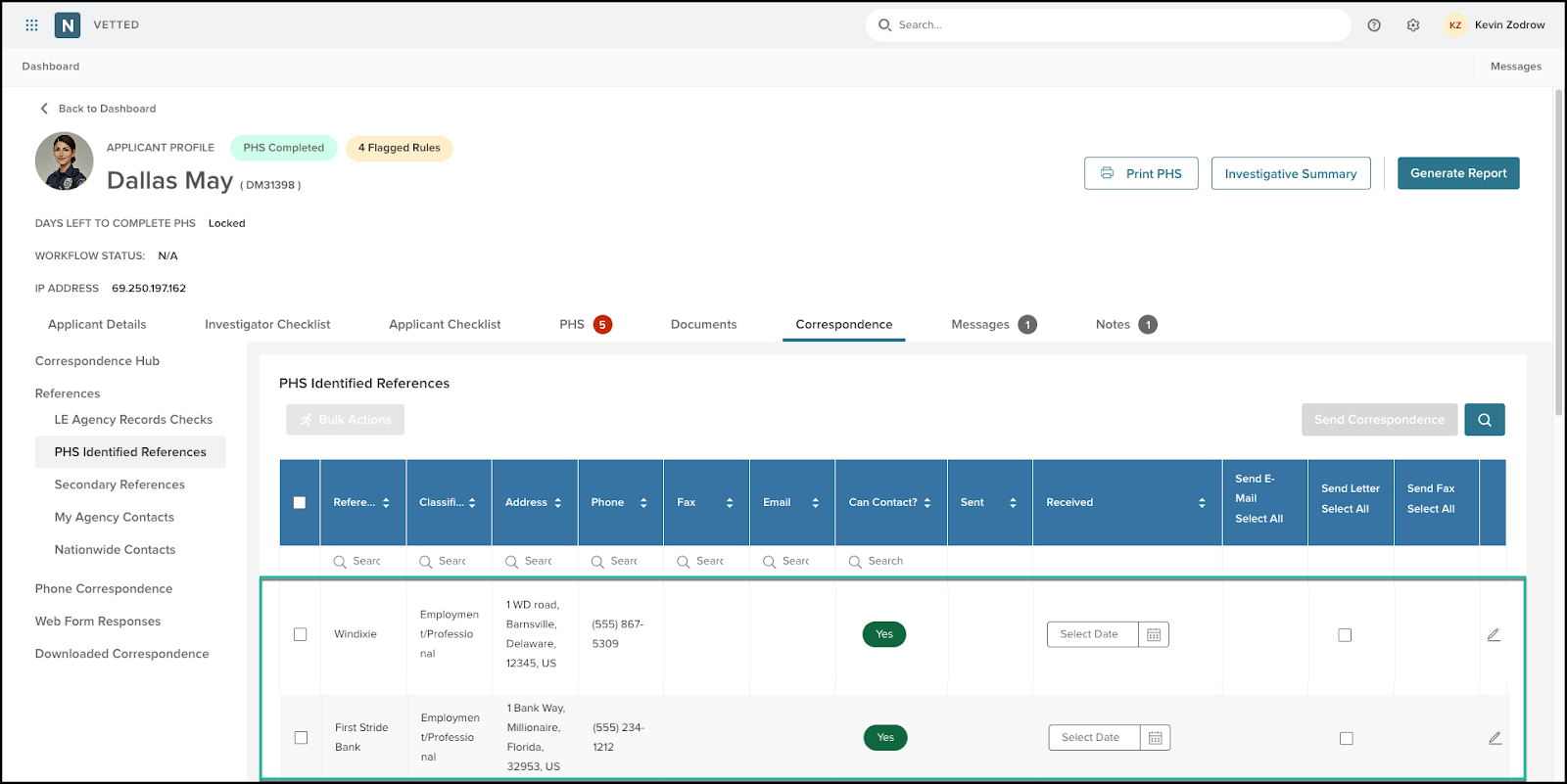1567x784 pixels.
Task: Sort by the Phone column
Action: click(x=643, y=503)
